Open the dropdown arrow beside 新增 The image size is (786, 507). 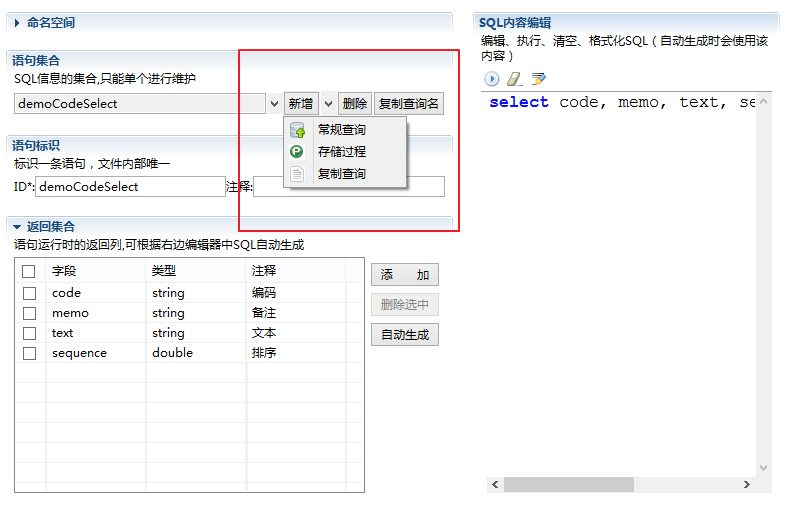[328, 104]
